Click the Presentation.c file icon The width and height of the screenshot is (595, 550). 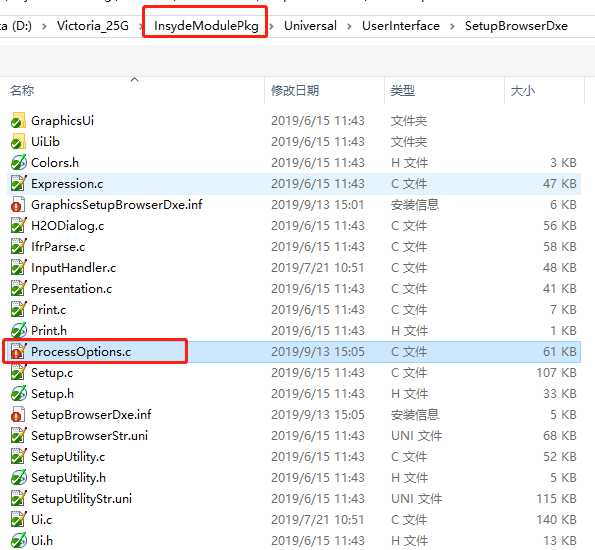click(x=18, y=288)
